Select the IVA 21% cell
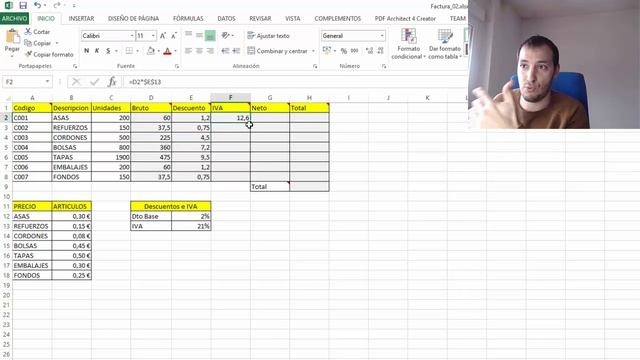The width and height of the screenshot is (640, 360). tap(191, 226)
